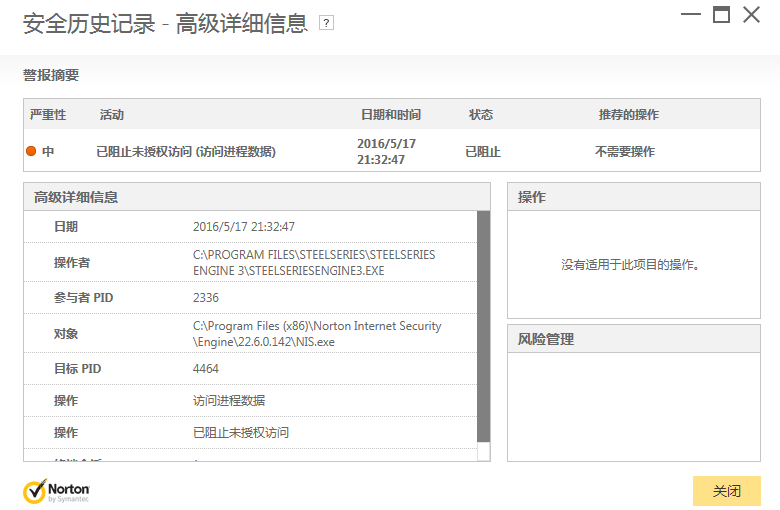Click the PID value 2336
Viewport: 780px width, 510px height.
click(x=206, y=298)
